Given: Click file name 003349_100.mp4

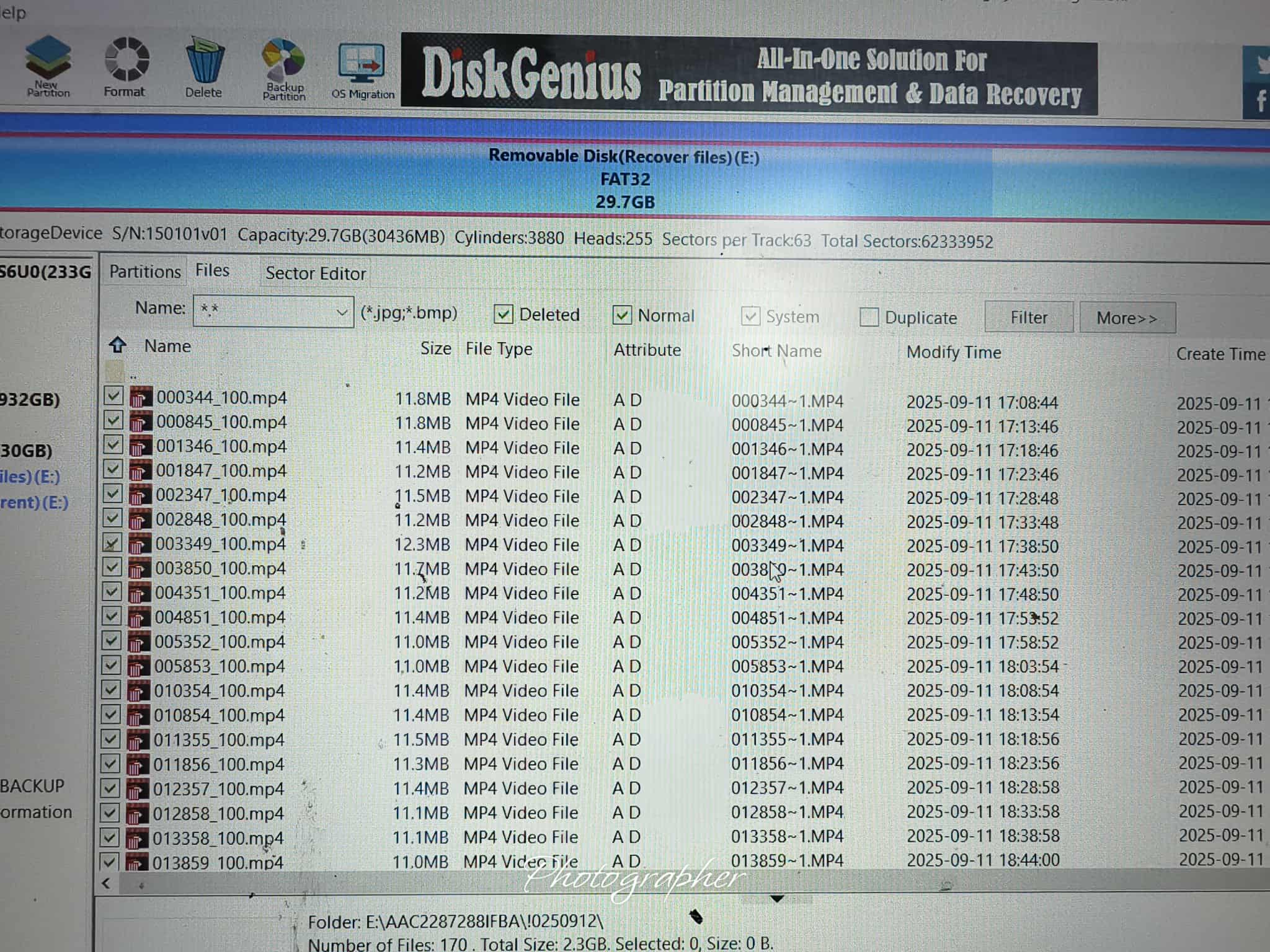Looking at the screenshot, I should [221, 544].
